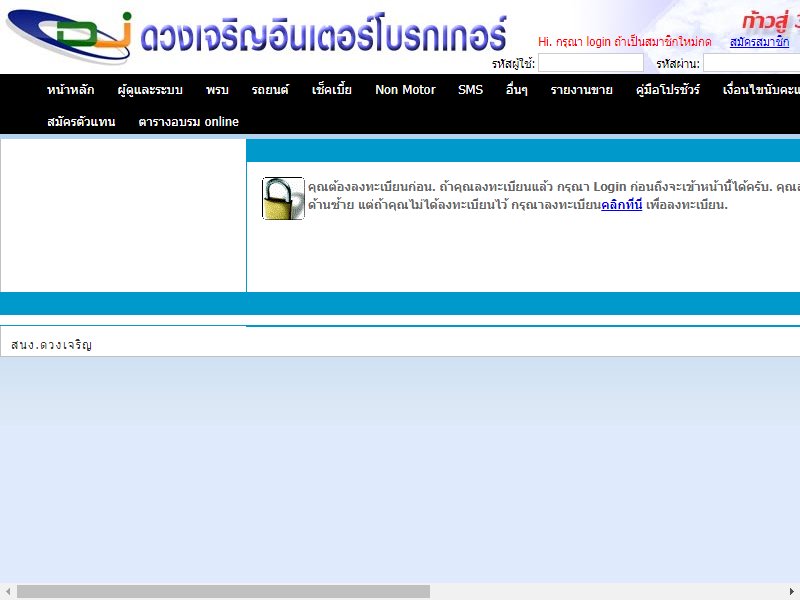The image size is (800, 600).
Task: Go to เช็คเบี้ย menu item
Action: coord(332,90)
